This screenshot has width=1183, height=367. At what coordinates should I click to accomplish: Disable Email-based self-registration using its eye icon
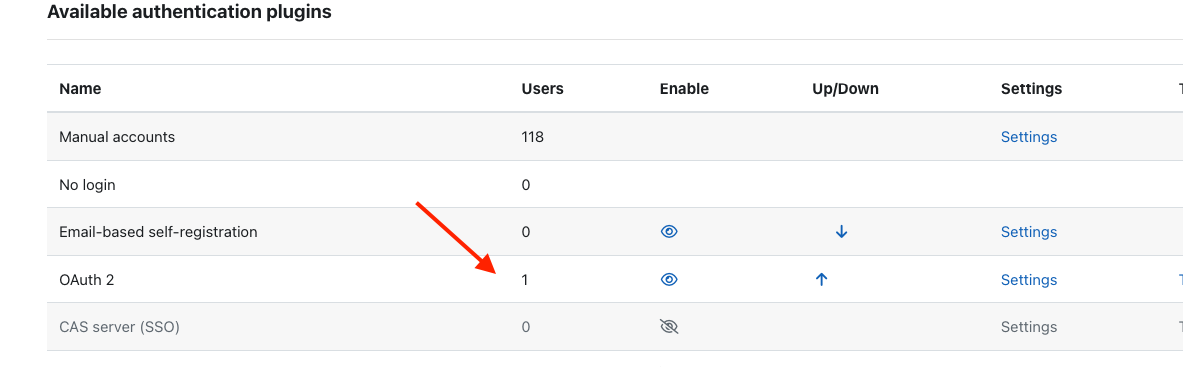click(x=668, y=232)
